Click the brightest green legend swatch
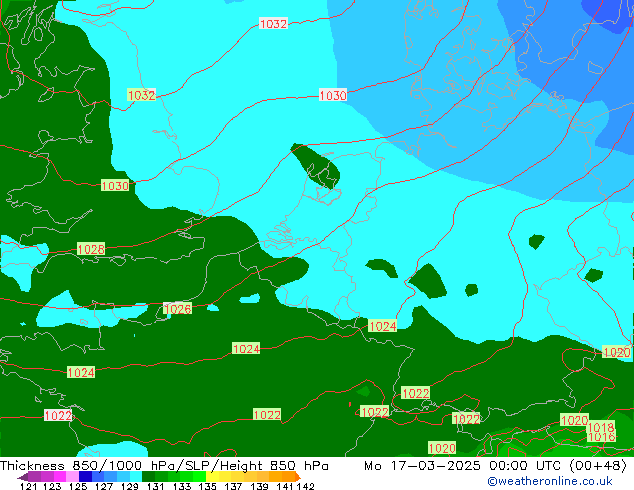This screenshot has width=634, height=490. 200,476
